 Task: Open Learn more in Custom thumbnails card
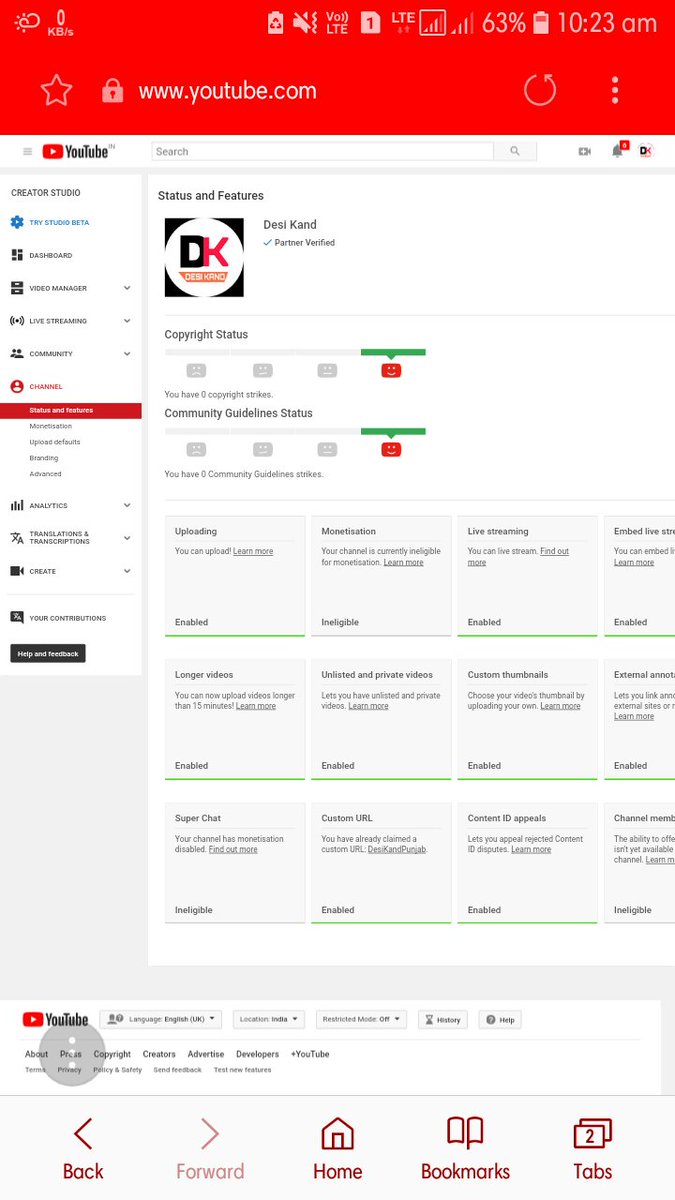(560, 706)
